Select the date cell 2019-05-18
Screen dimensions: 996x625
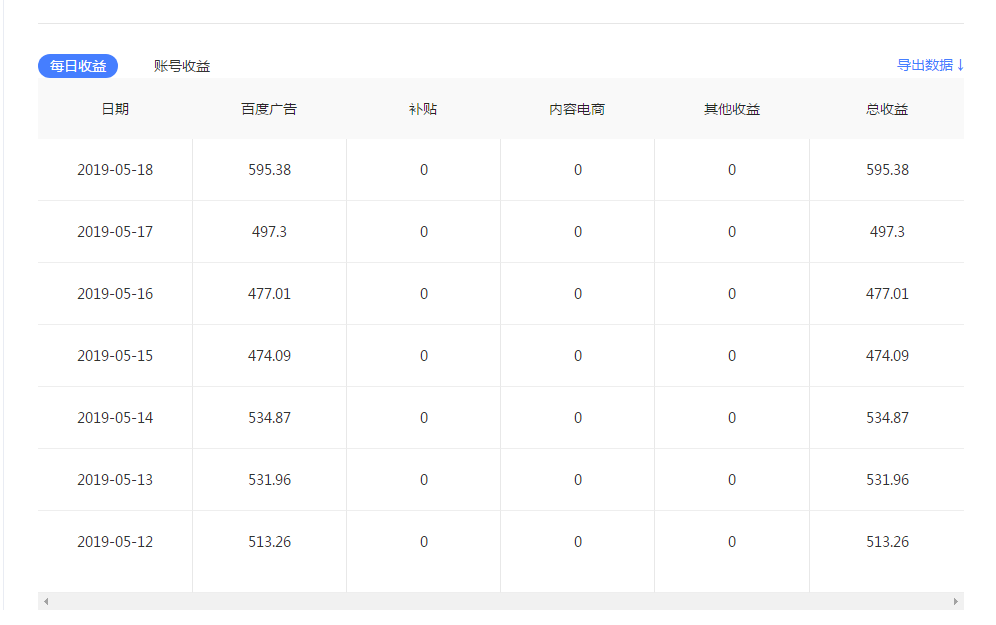(115, 170)
